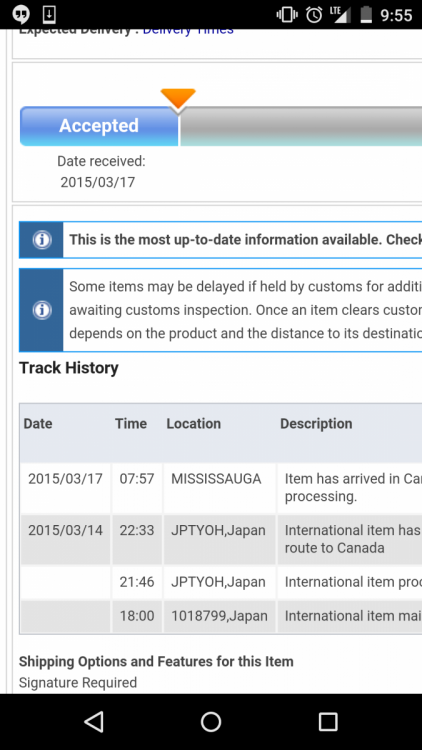Tap the Hangouts notification icon in status bar
The image size is (422, 750).
tap(21, 15)
